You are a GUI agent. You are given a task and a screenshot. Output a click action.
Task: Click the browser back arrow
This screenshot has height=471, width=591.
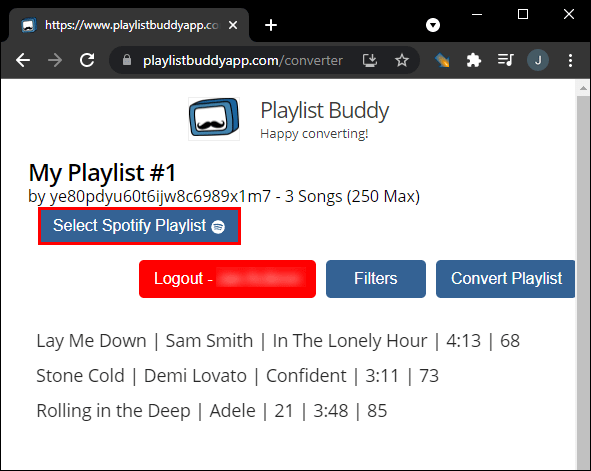tap(23, 60)
